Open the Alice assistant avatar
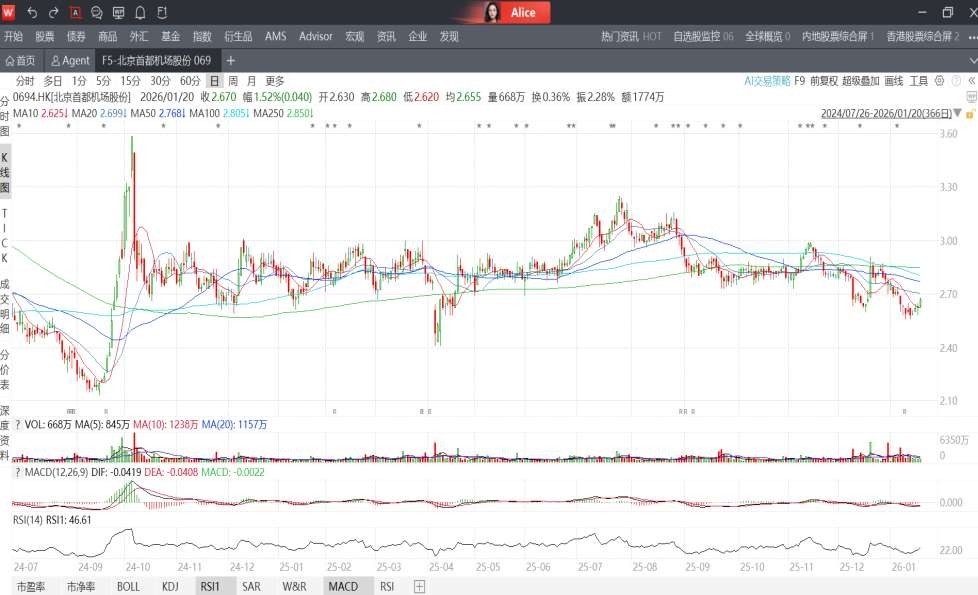Screen dimensions: 978x595 tap(492, 13)
